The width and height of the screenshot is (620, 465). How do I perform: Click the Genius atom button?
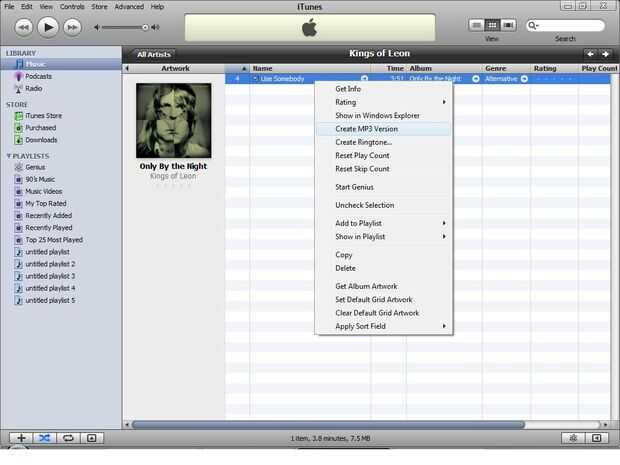[573, 438]
